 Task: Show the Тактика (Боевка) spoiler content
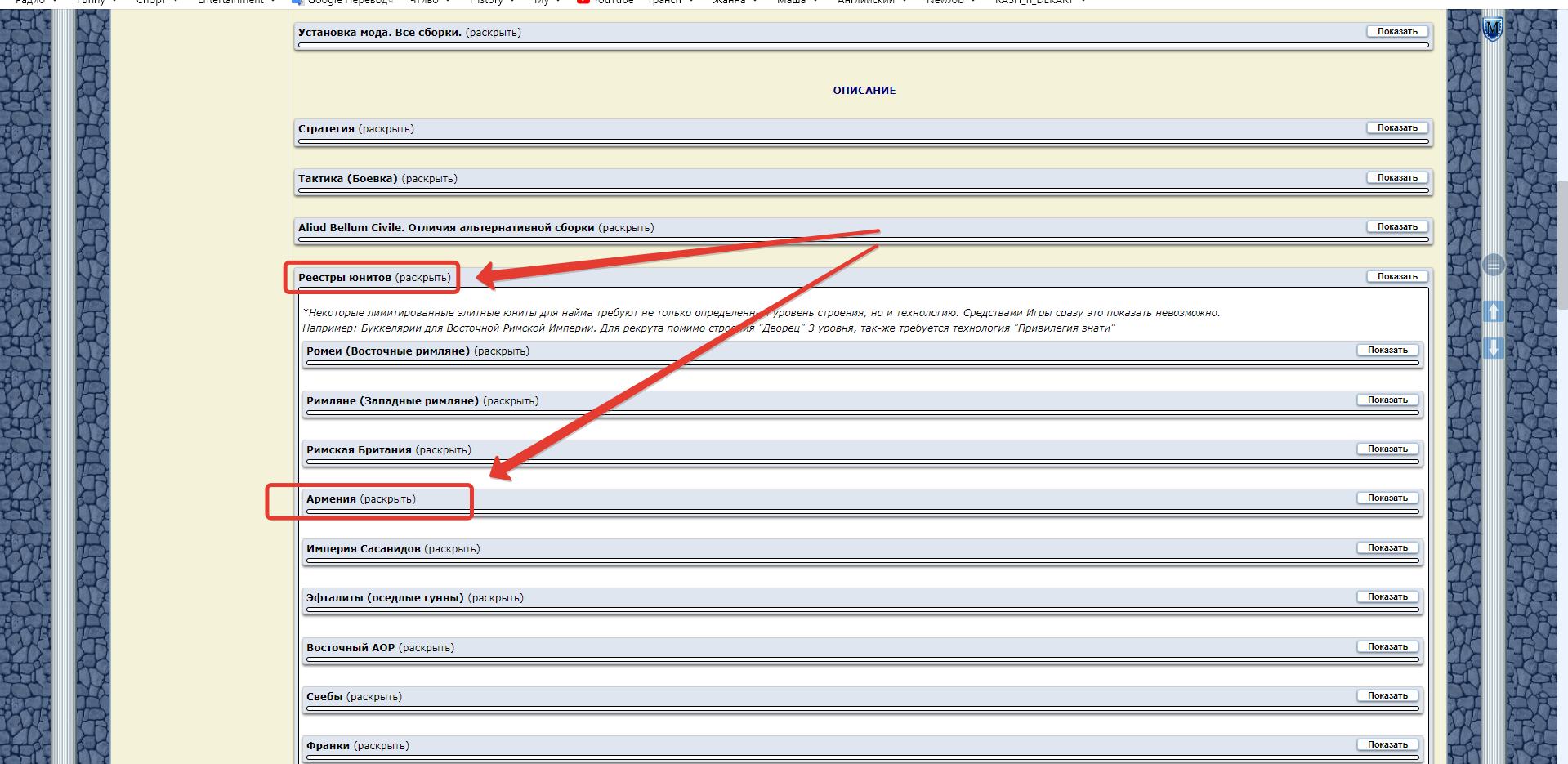[1397, 178]
